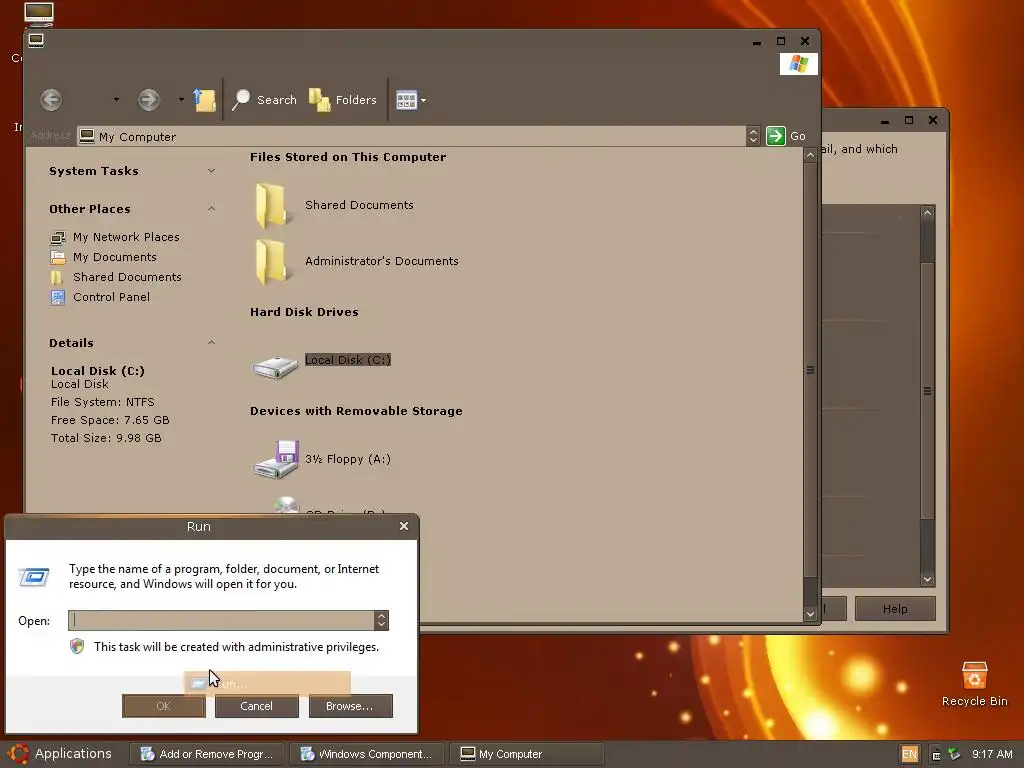
Task: Open Shared Documents in Other Places
Action: 127,277
